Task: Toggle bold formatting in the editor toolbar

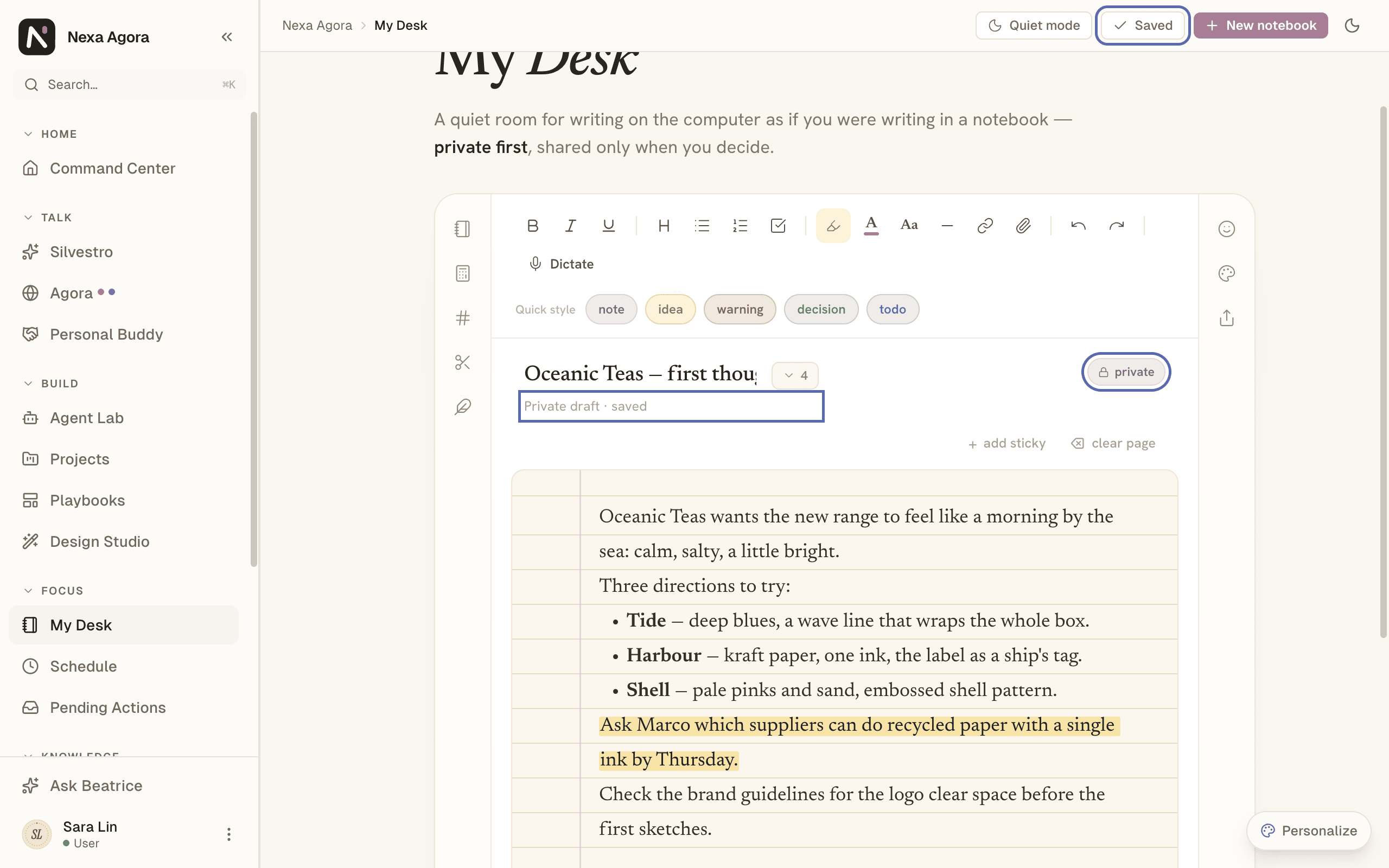Action: [x=533, y=226]
